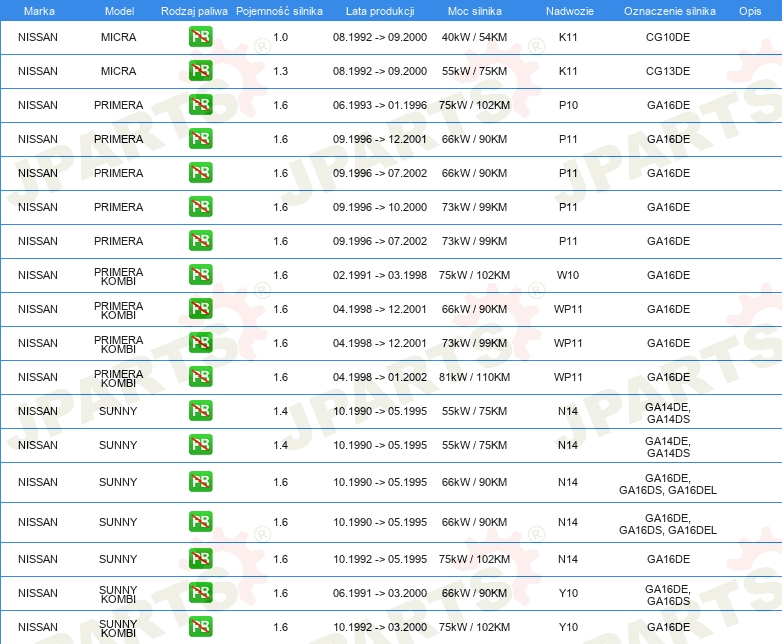782x644 pixels.
Task: Click the Lata produkcji column header
Action: [x=380, y=11]
